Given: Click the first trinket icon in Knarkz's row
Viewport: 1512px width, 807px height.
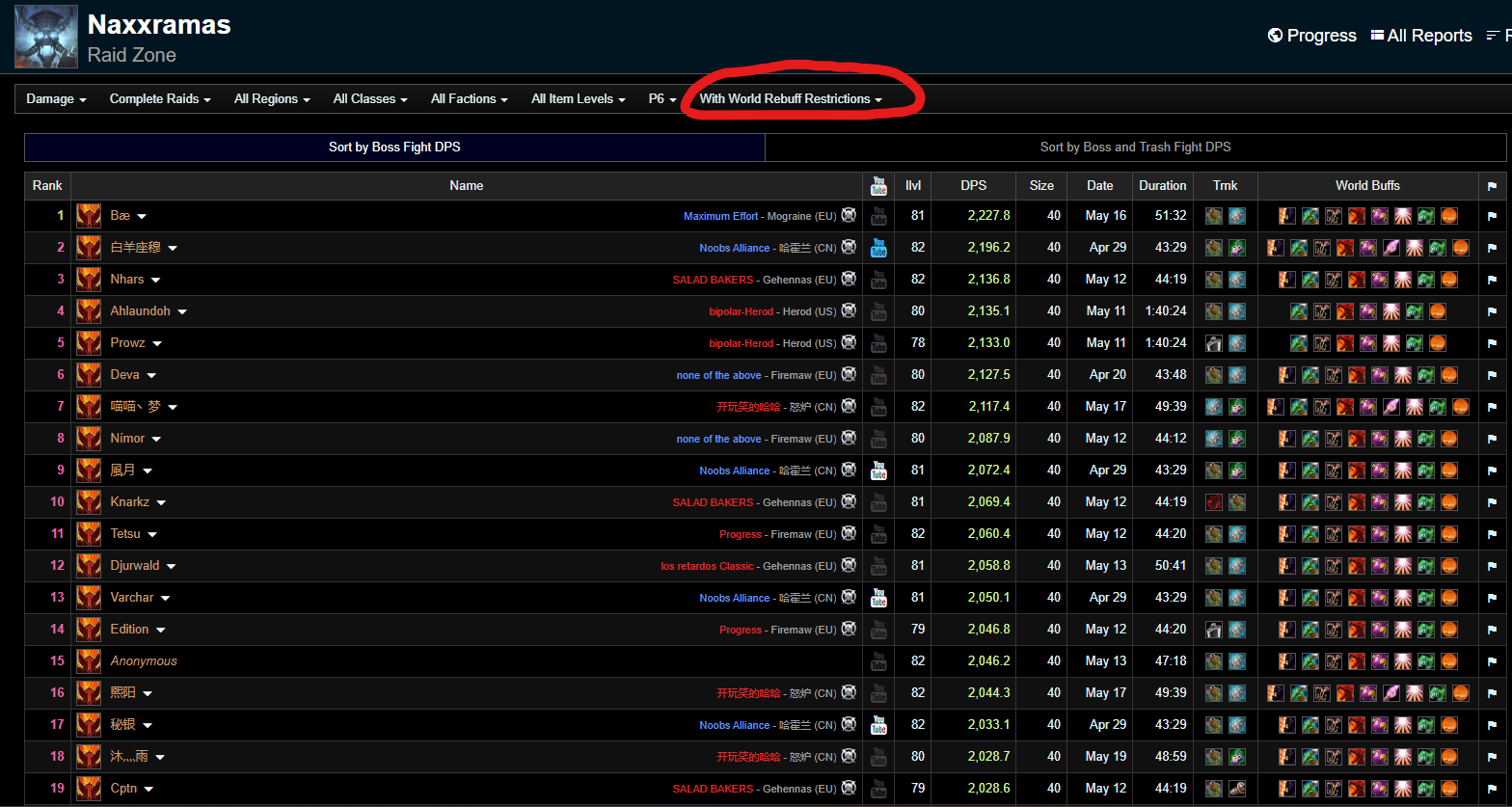Looking at the screenshot, I should (x=1215, y=502).
